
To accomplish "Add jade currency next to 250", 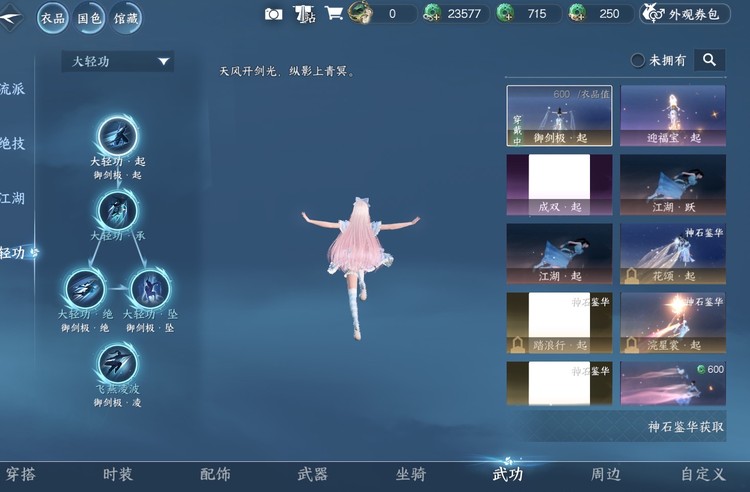I will pyautogui.click(x=578, y=14).
